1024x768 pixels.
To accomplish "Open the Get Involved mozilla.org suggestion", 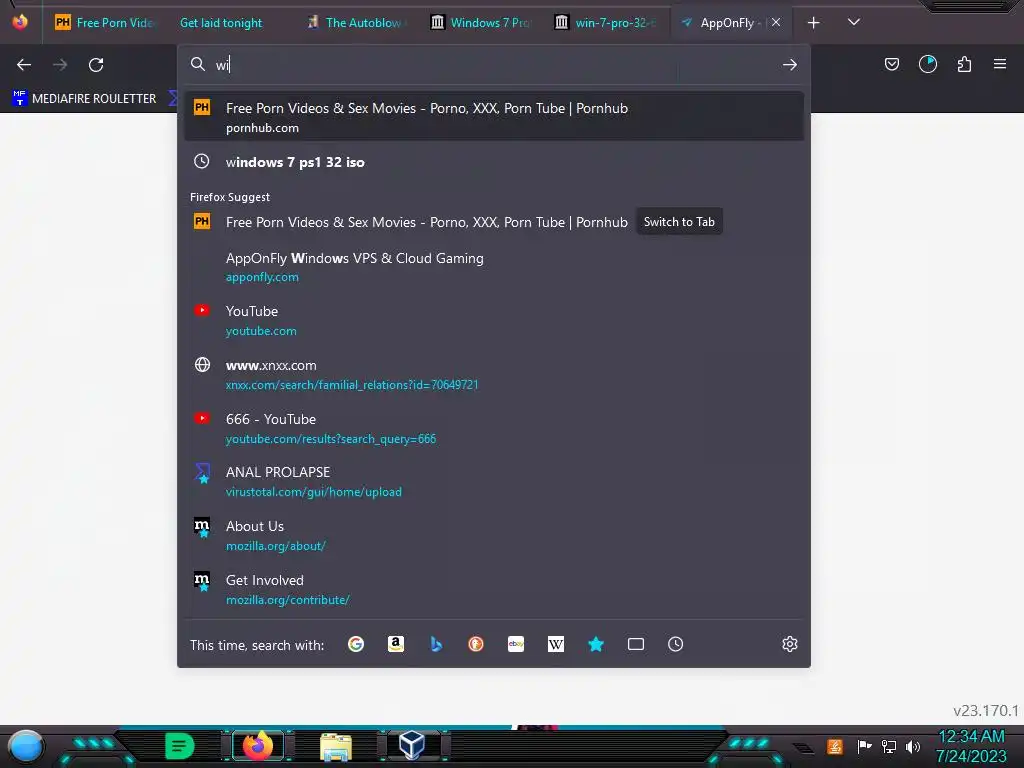I will pos(494,590).
